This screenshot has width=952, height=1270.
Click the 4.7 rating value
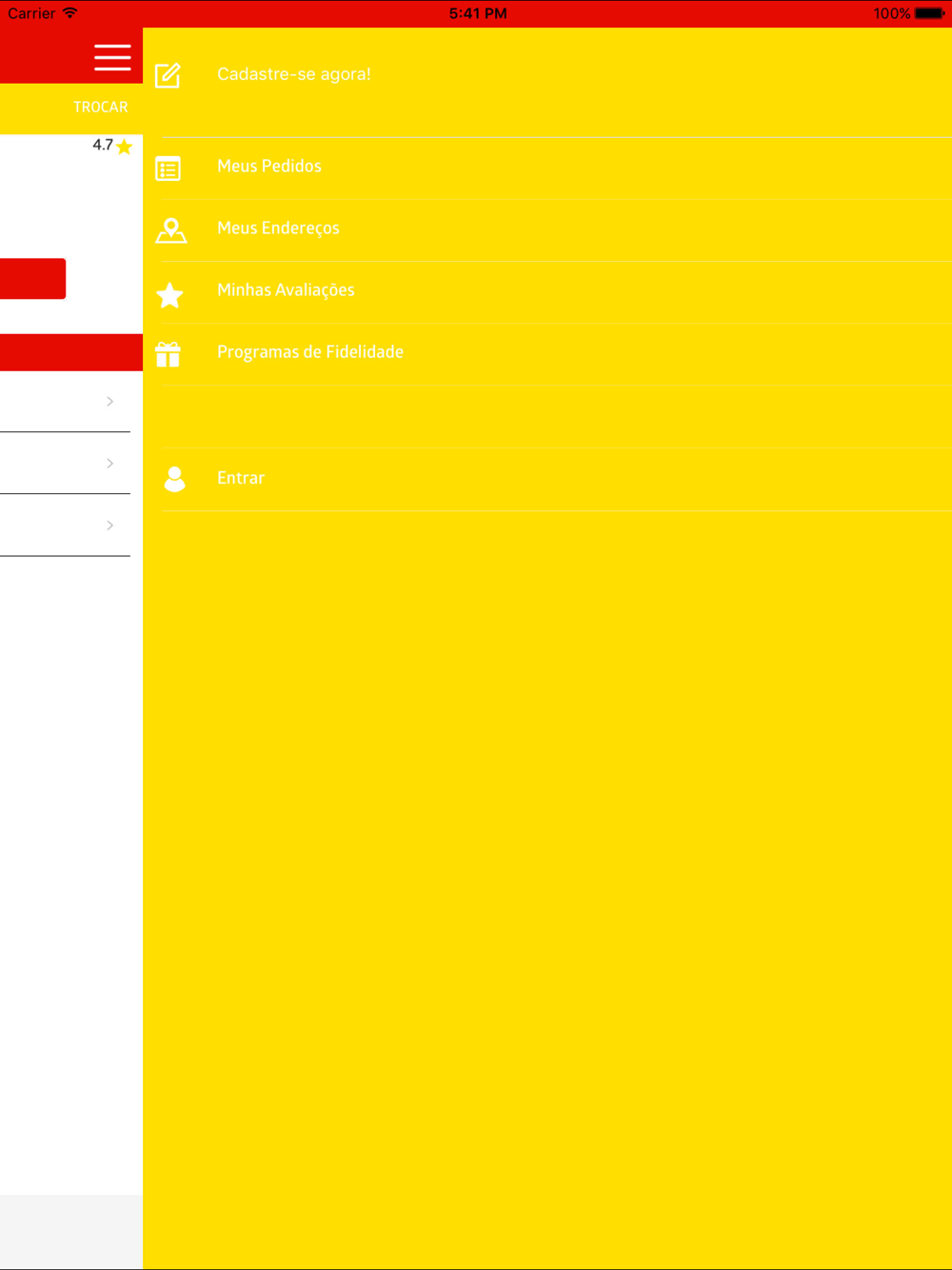tap(103, 146)
